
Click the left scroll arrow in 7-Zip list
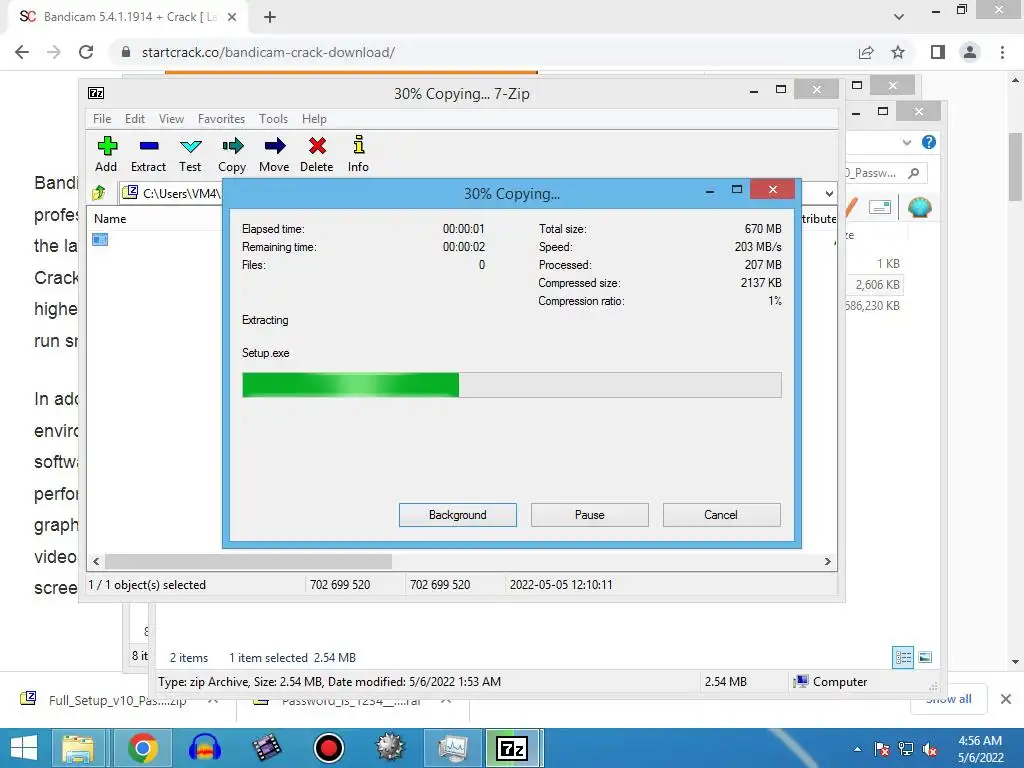[97, 562]
